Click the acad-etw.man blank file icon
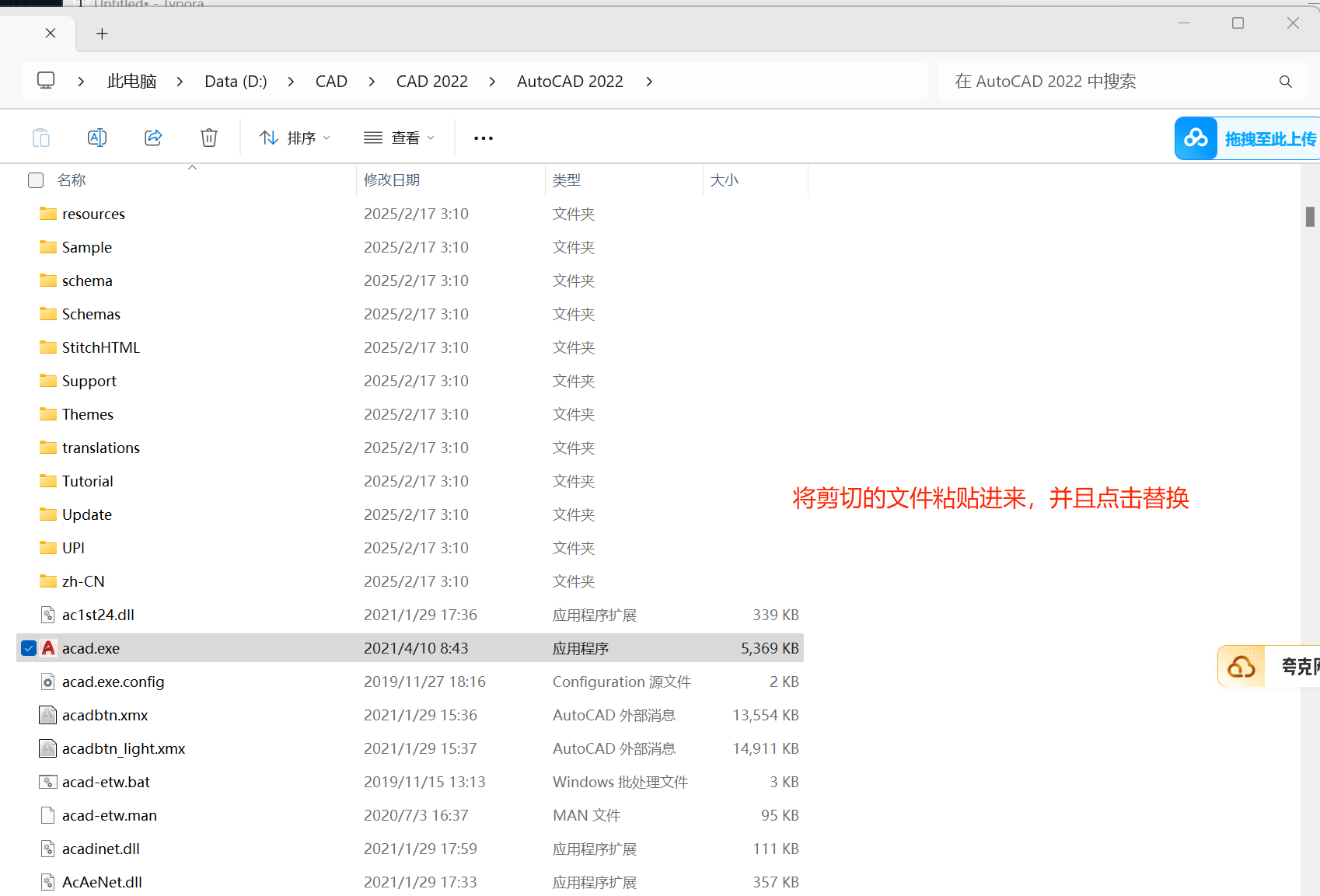This screenshot has height=896, width=1320. [48, 815]
